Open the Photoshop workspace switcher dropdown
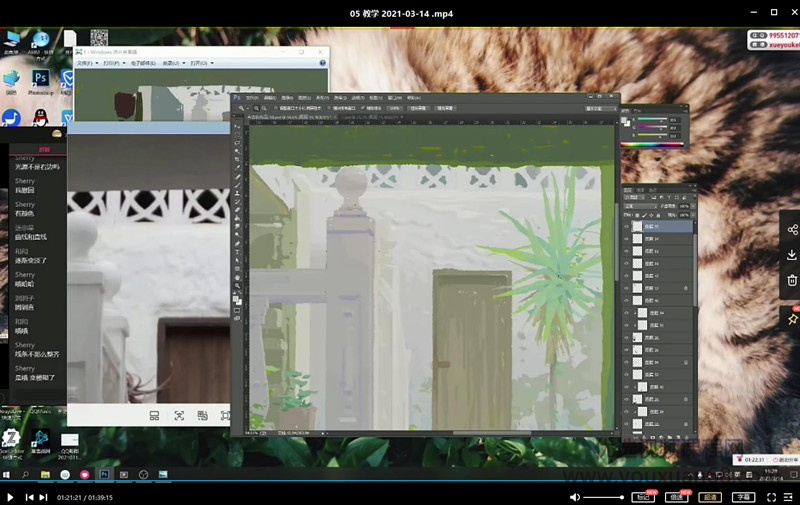This screenshot has width=800, height=505. click(x=600, y=107)
